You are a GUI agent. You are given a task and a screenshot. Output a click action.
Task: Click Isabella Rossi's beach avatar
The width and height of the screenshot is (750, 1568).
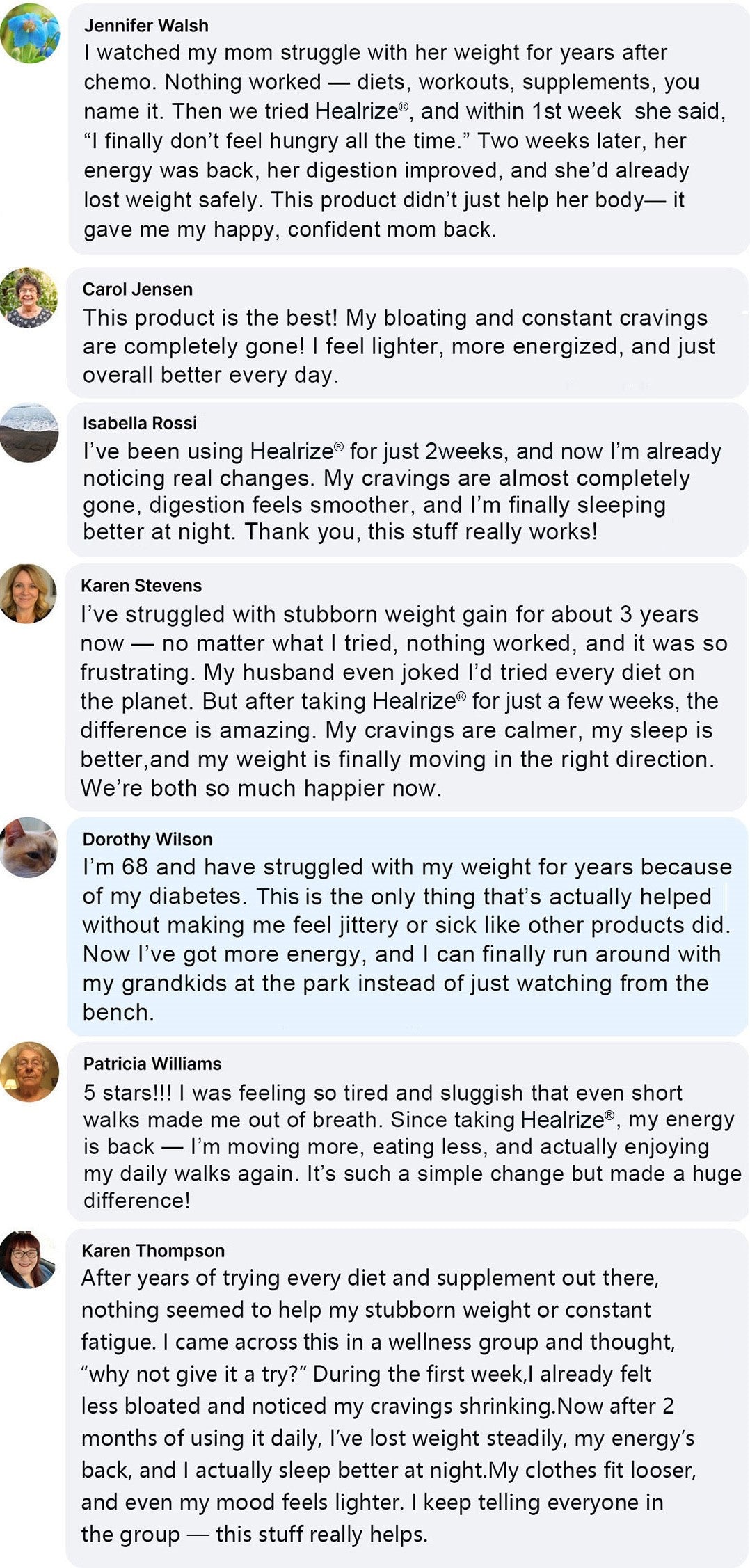click(29, 433)
